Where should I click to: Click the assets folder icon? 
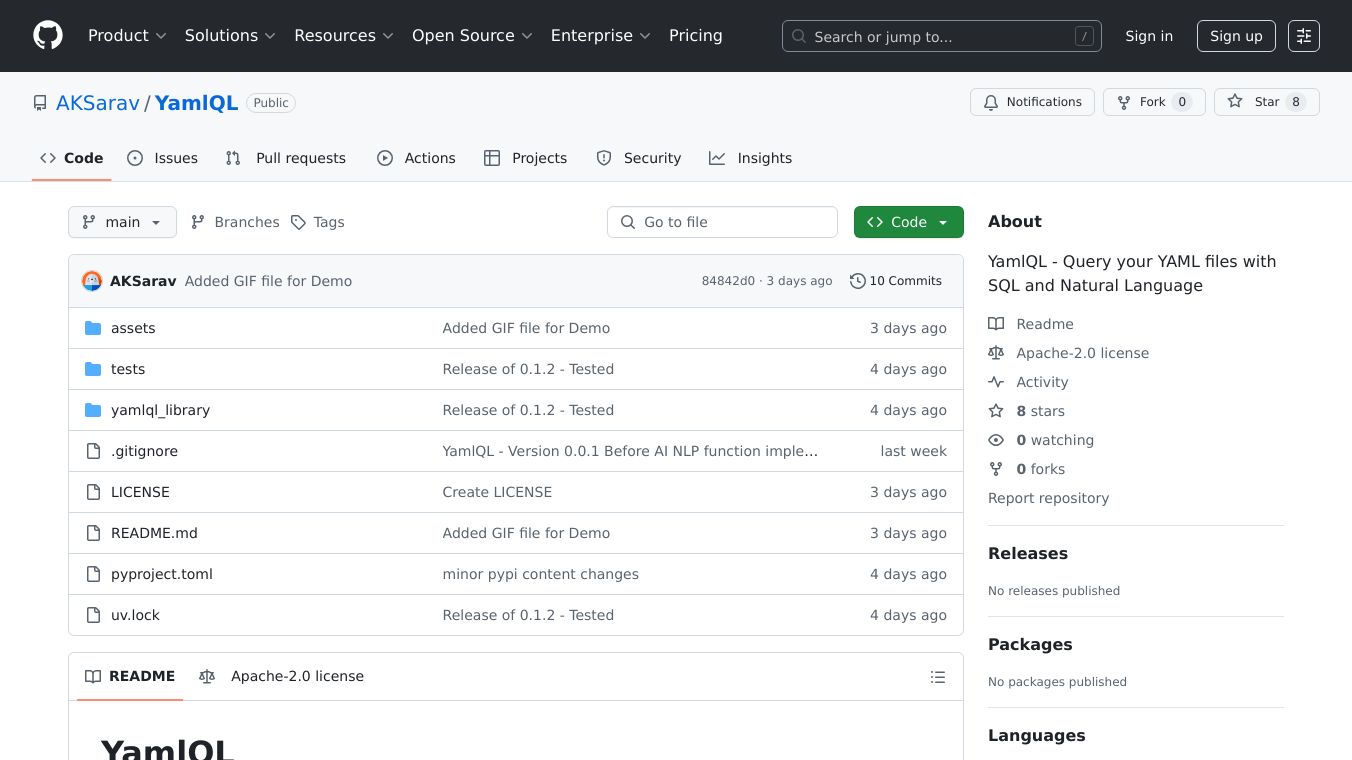[93, 328]
